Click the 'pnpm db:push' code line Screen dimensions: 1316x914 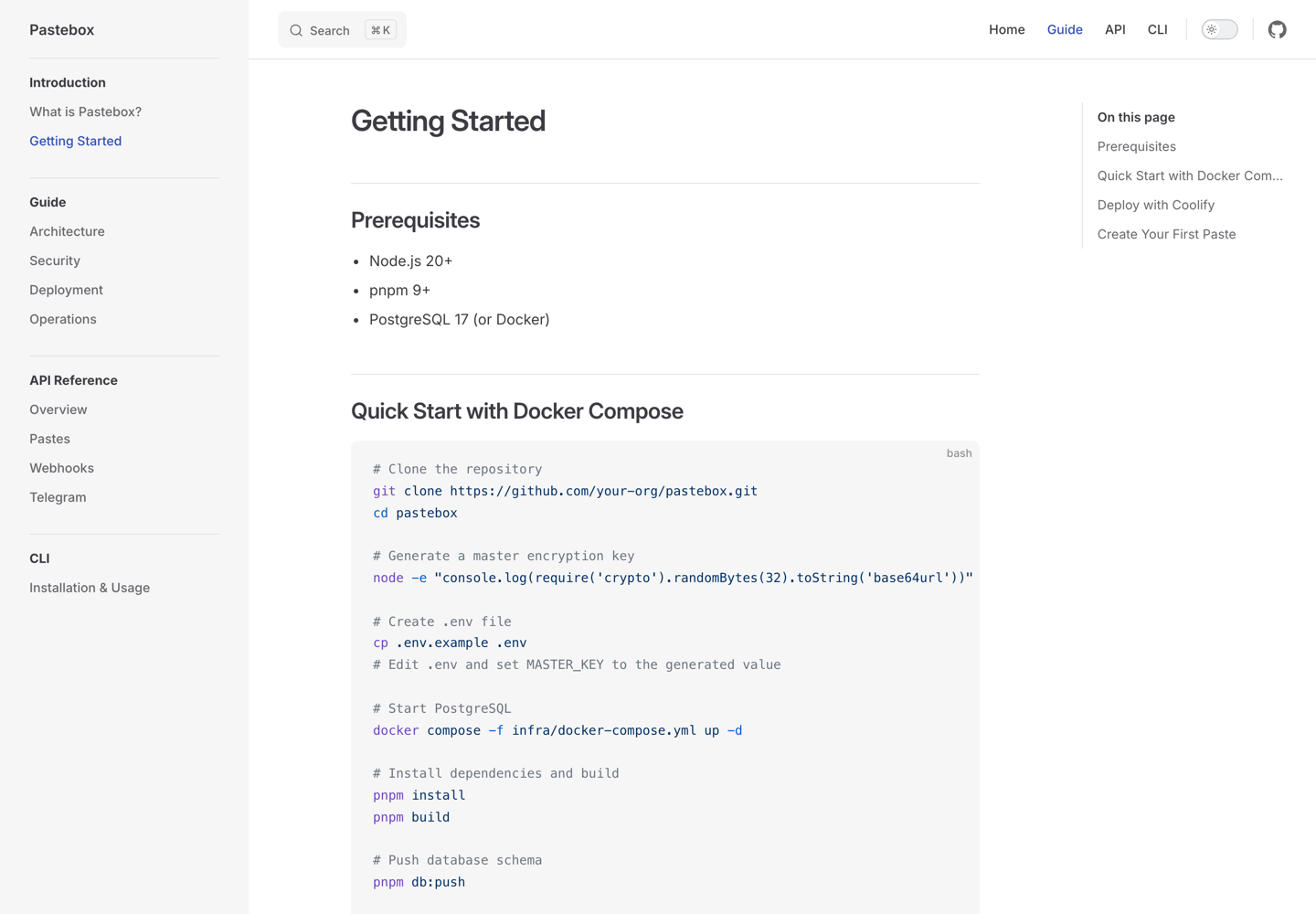419,882
